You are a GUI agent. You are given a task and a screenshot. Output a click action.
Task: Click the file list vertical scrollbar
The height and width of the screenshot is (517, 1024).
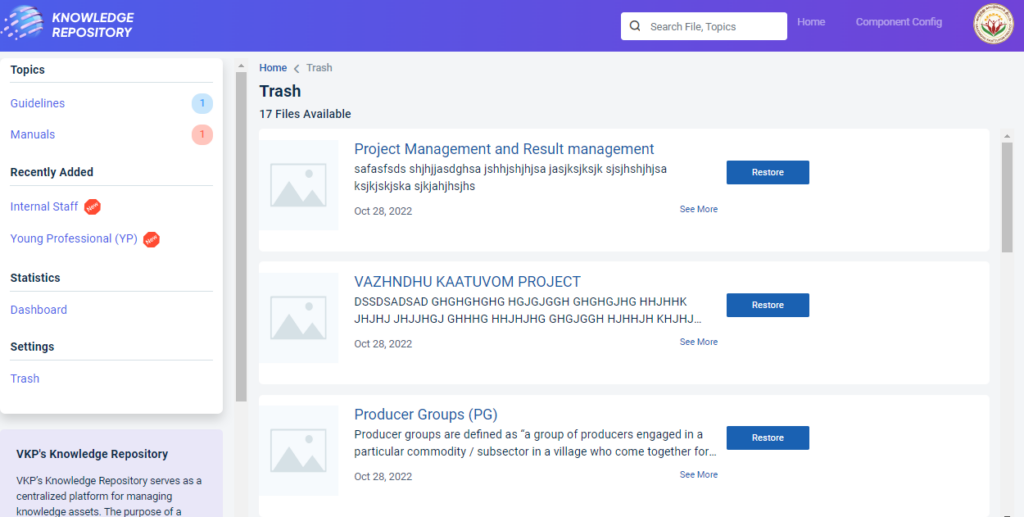[1007, 200]
